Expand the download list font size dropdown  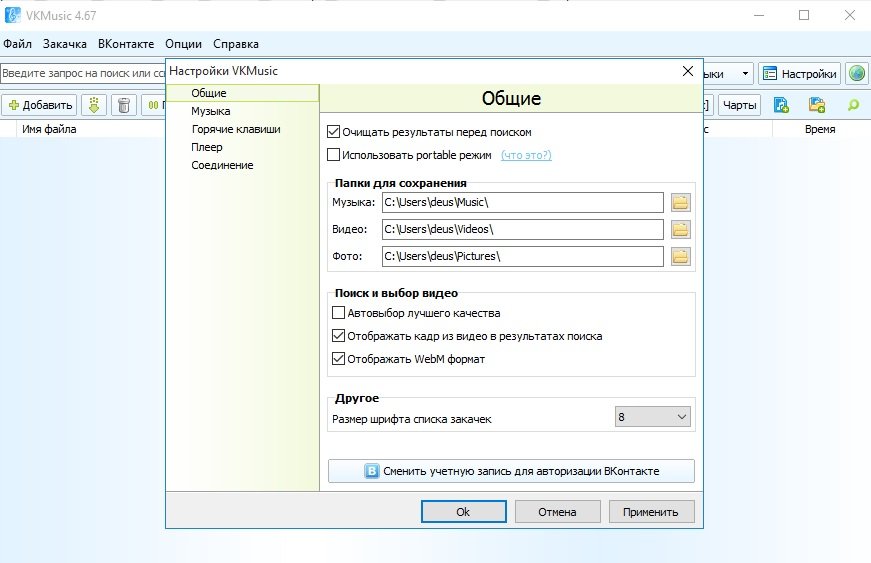(653, 417)
